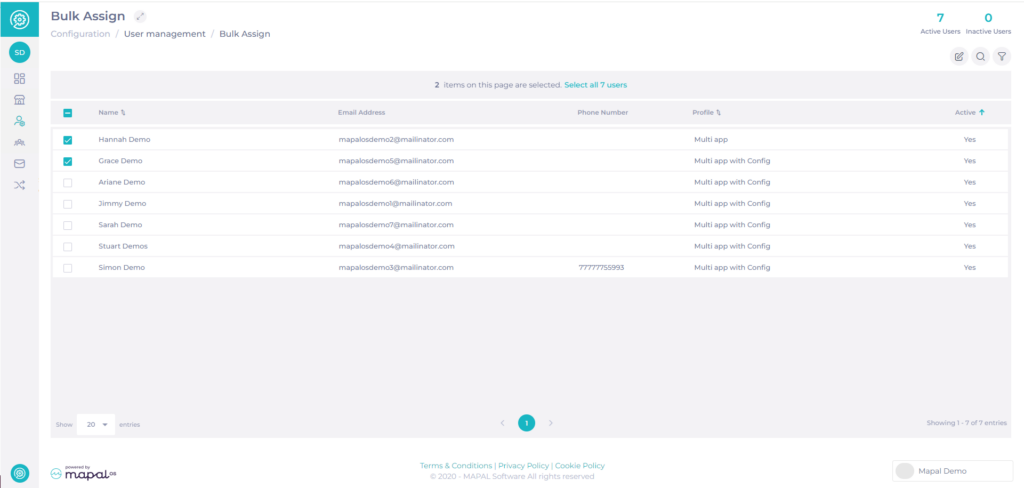Go to User management breadcrumb
The image size is (1024, 488).
point(165,34)
